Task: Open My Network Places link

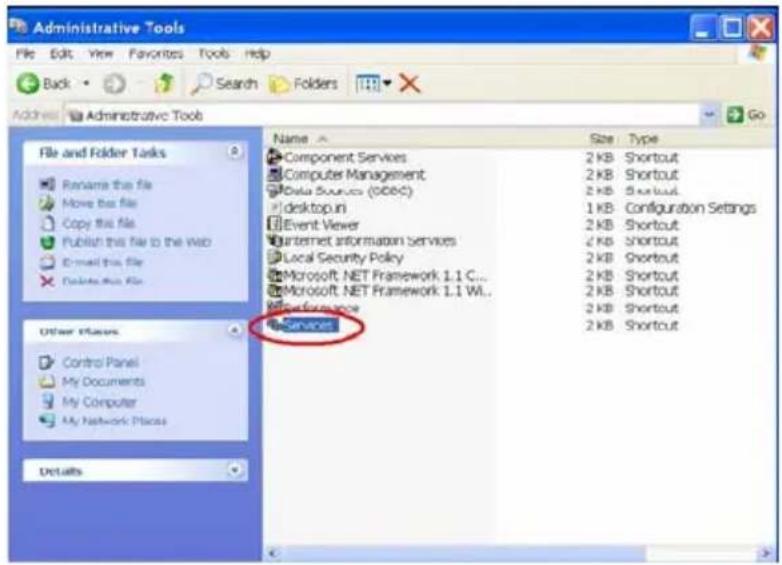Action: coord(114,421)
